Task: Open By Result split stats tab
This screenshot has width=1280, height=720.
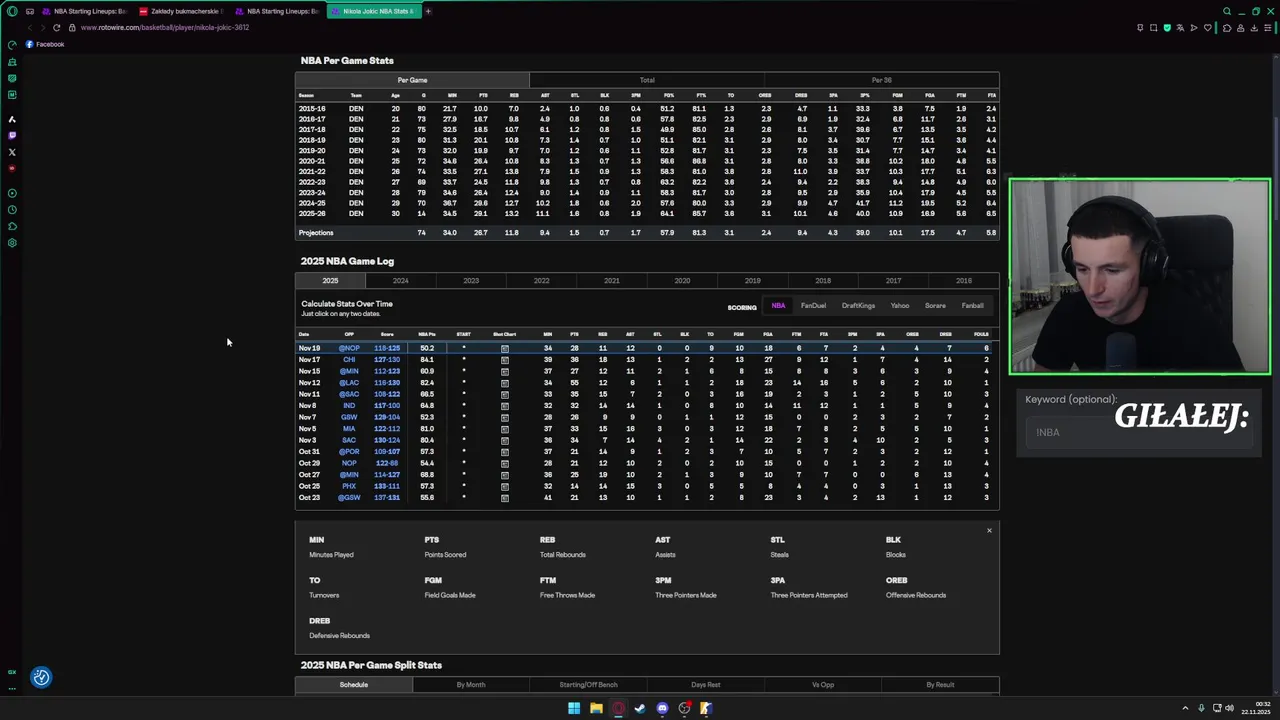Action: coord(940,685)
